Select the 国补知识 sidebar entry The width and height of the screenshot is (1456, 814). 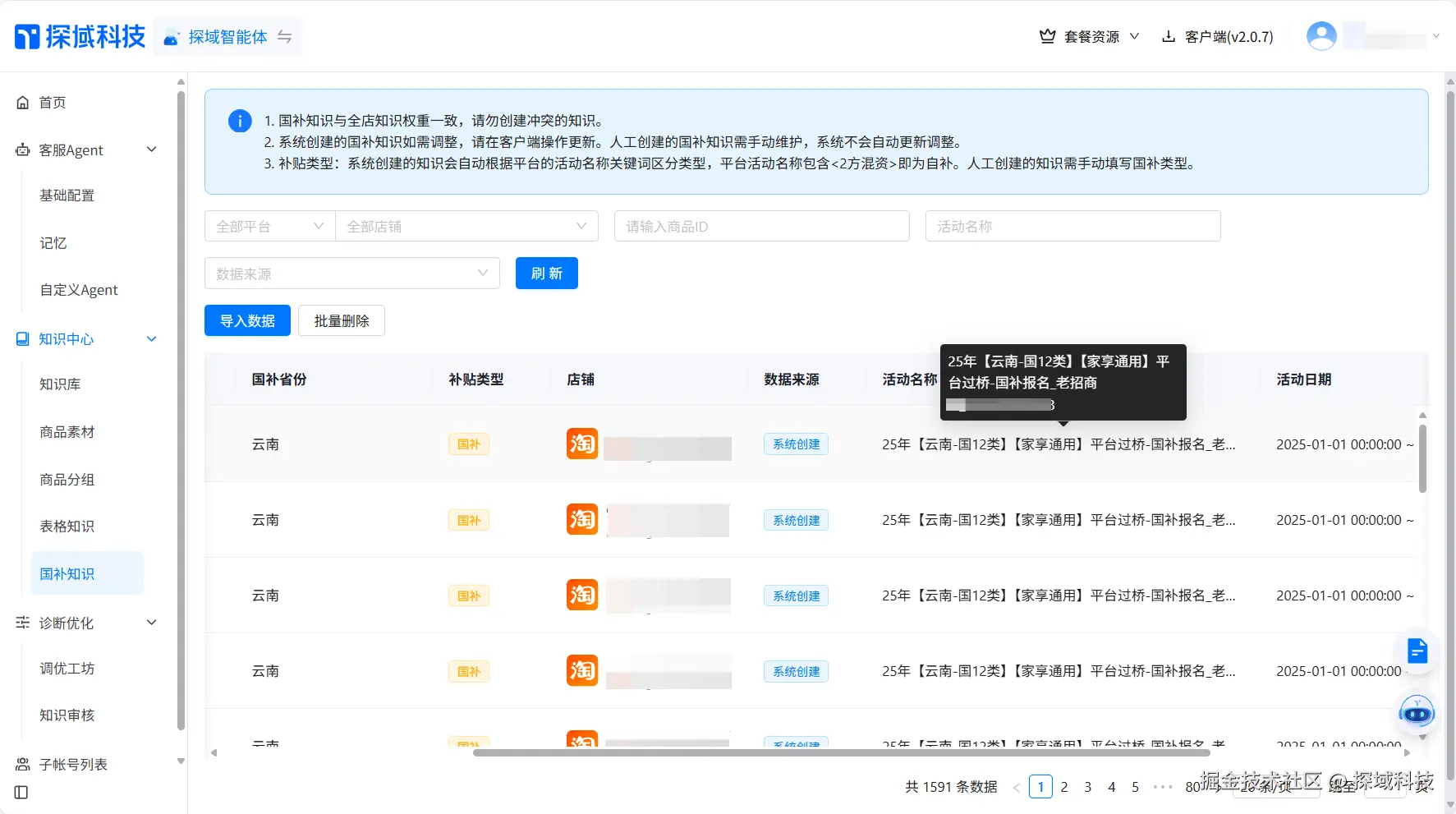pyautogui.click(x=67, y=573)
